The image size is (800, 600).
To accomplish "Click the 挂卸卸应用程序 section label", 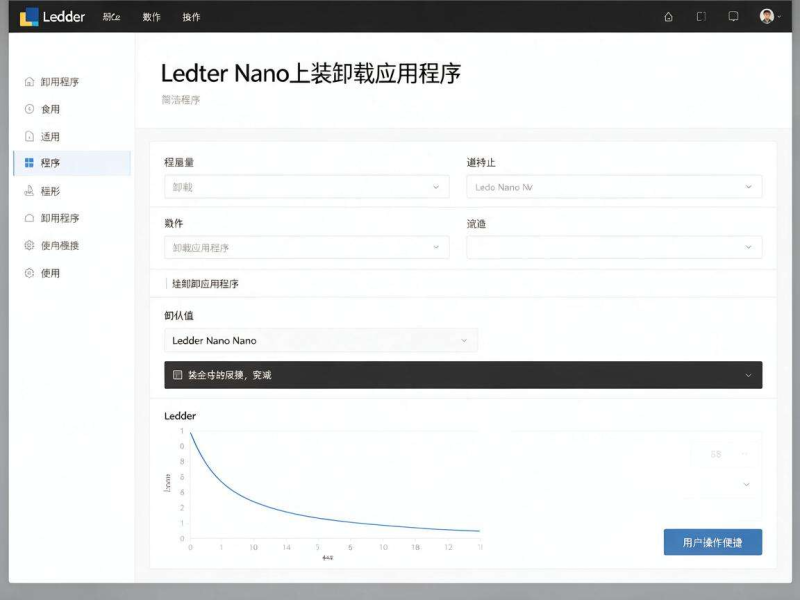I will pyautogui.click(x=205, y=284).
